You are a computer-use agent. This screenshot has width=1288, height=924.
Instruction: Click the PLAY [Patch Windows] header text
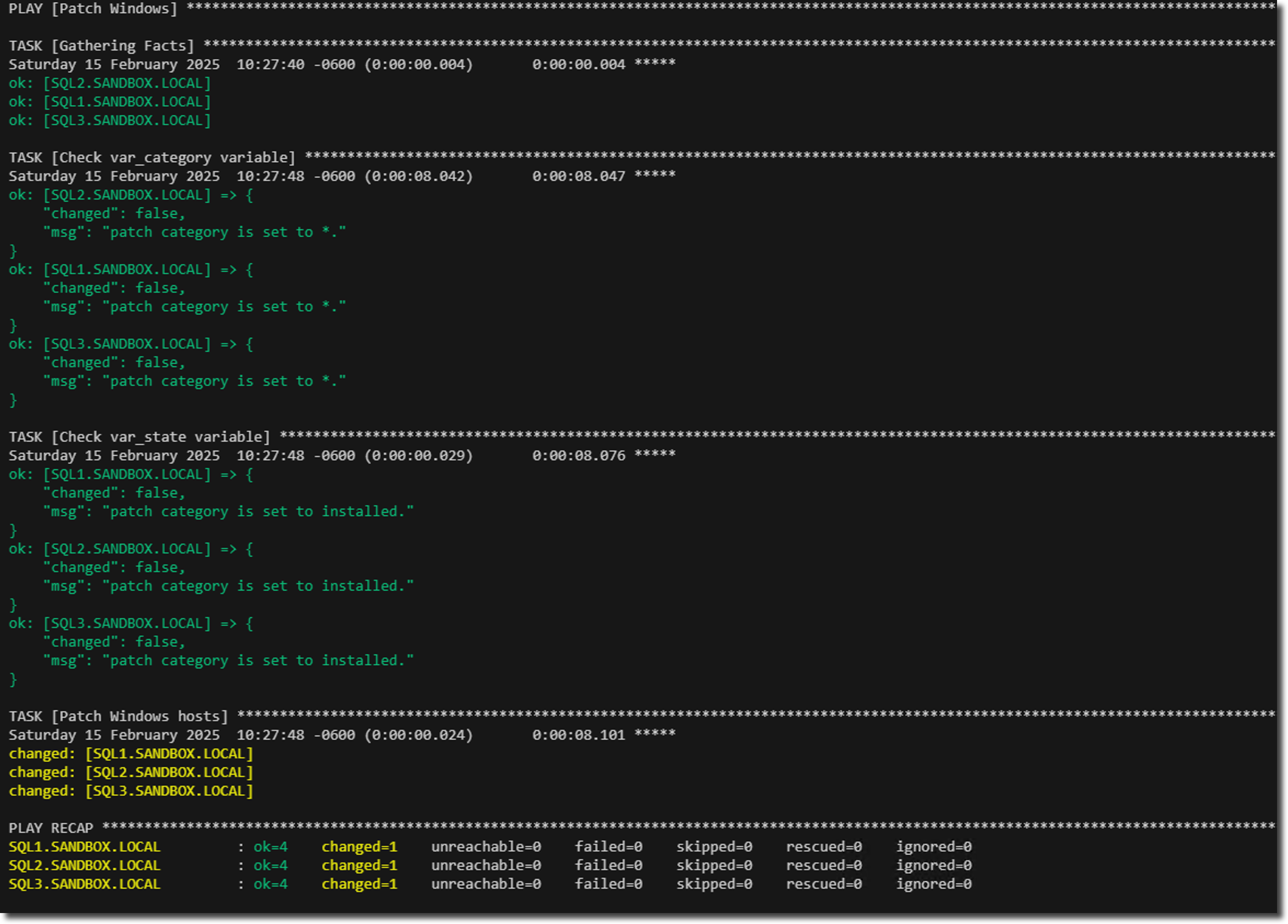[93, 9]
